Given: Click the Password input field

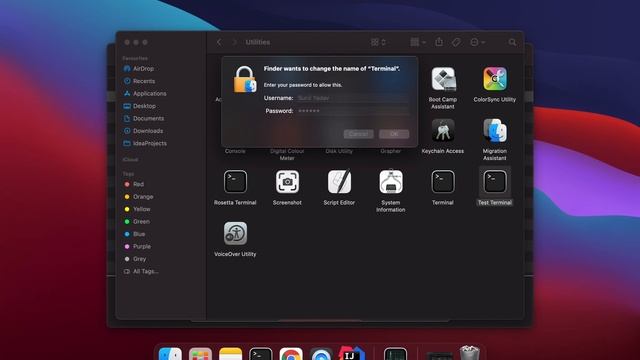Looking at the screenshot, I should coord(353,111).
